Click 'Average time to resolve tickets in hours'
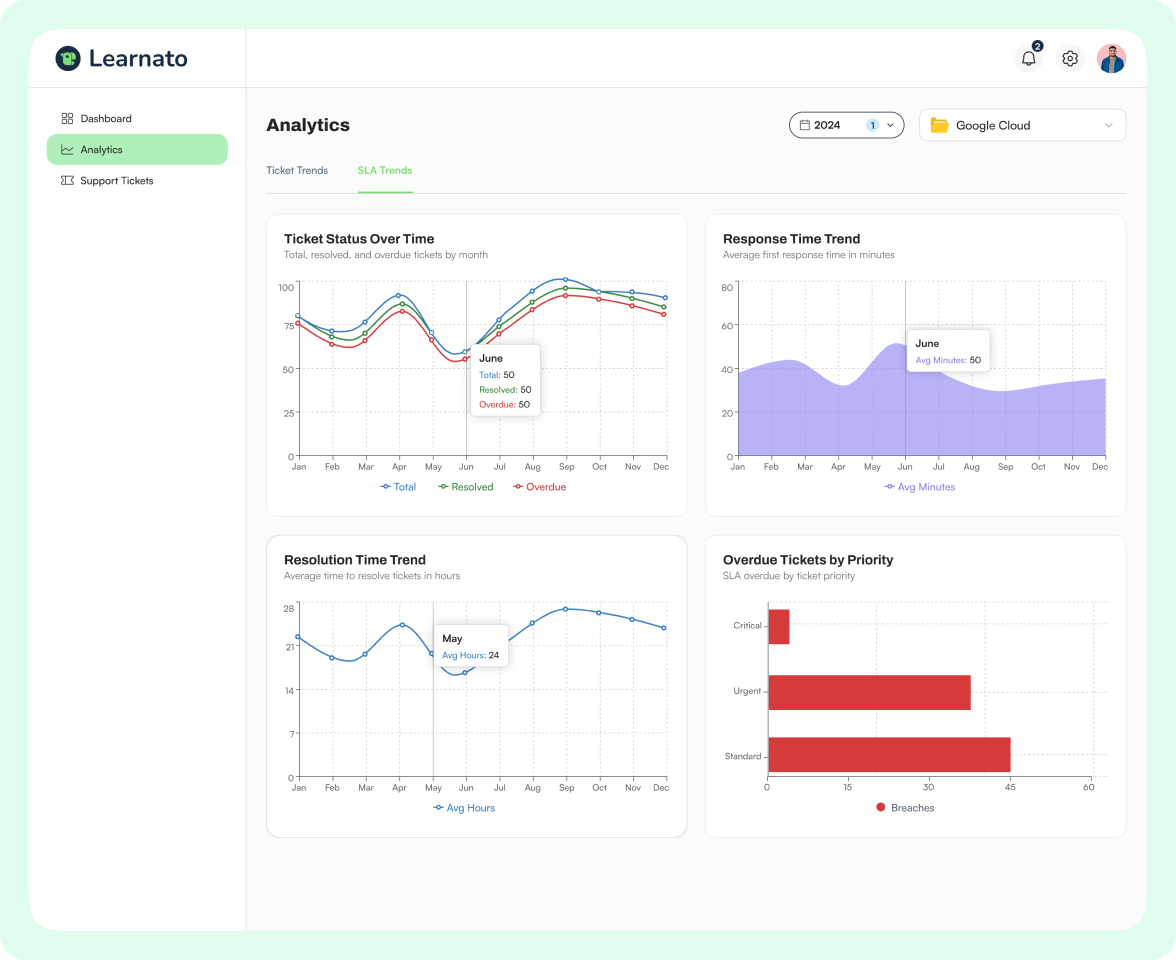 (x=372, y=576)
